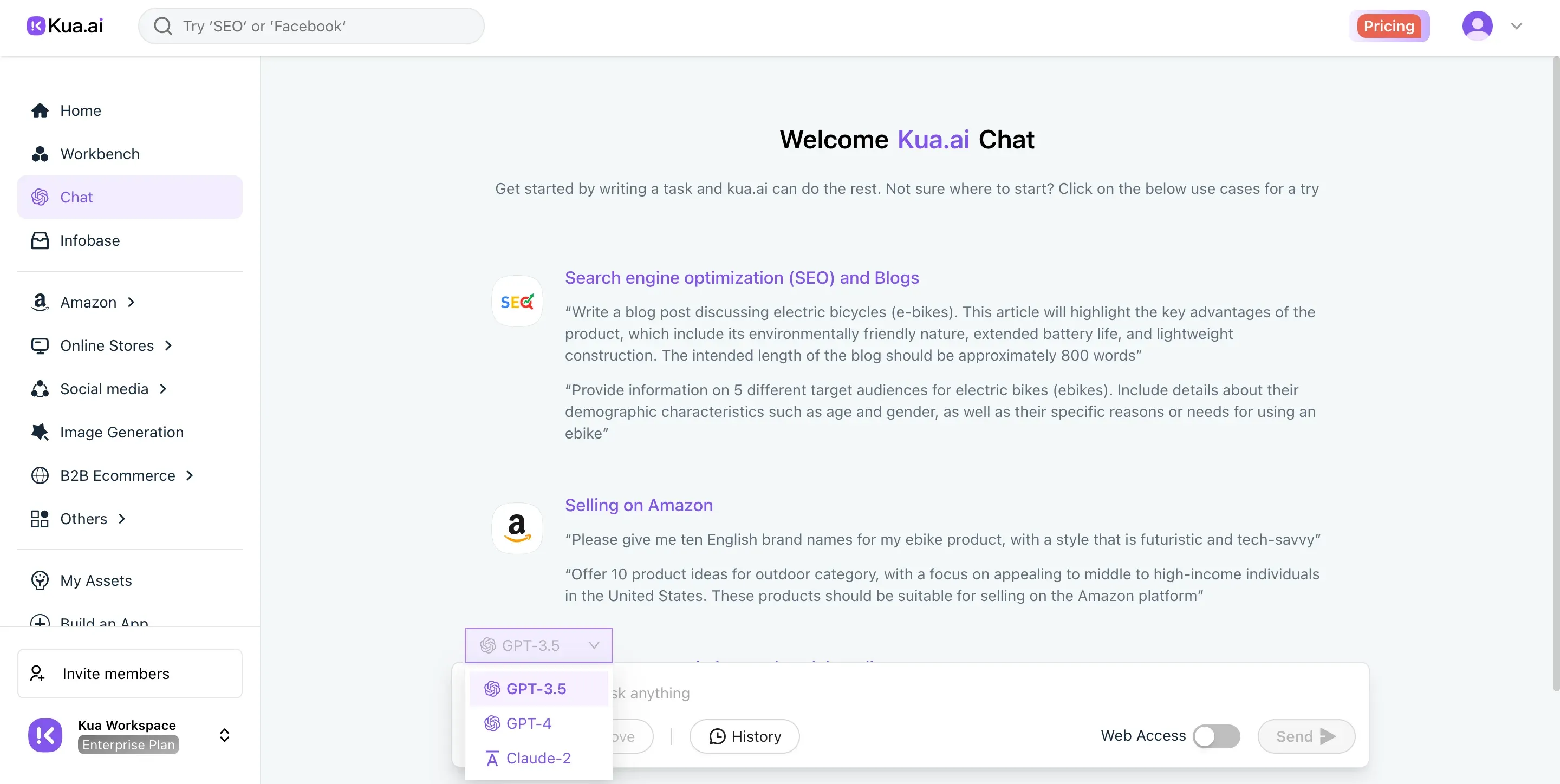Screen dimensions: 1560x784
Task: Open chat History
Action: tap(744, 736)
